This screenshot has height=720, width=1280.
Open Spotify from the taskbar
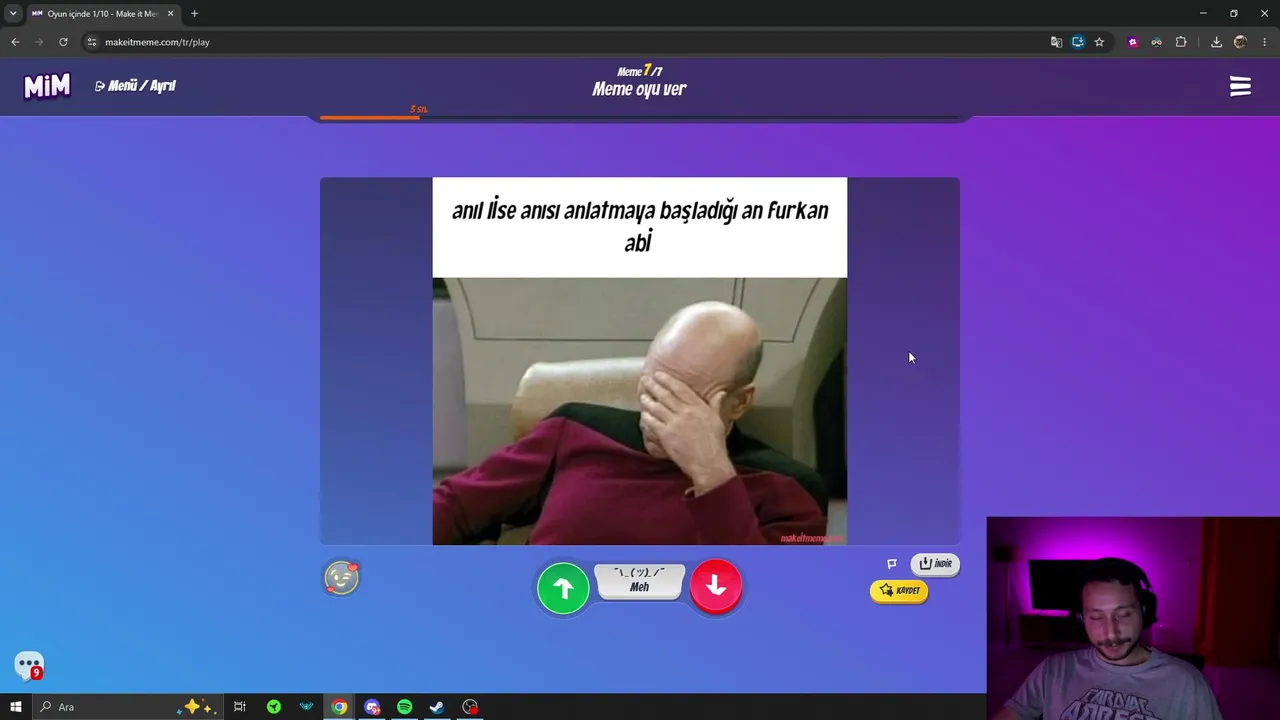tap(404, 707)
